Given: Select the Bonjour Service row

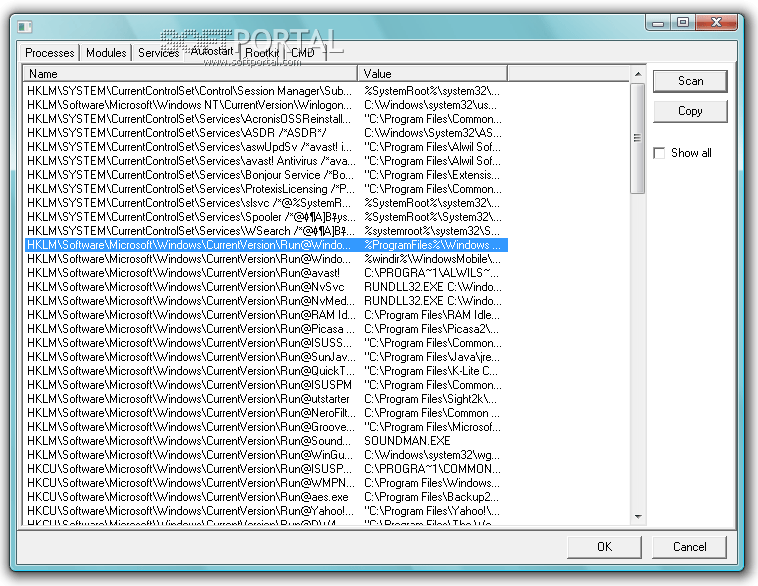Looking at the screenshot, I should [x=266, y=175].
